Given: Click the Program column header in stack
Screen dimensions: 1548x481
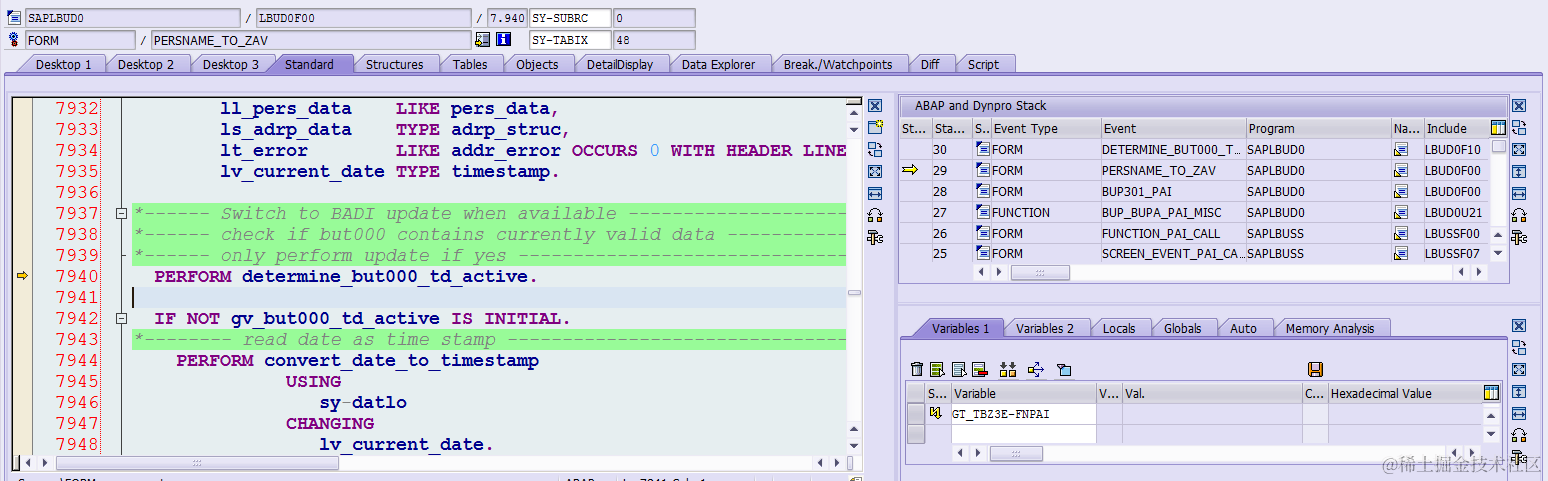Looking at the screenshot, I should coord(1318,129).
